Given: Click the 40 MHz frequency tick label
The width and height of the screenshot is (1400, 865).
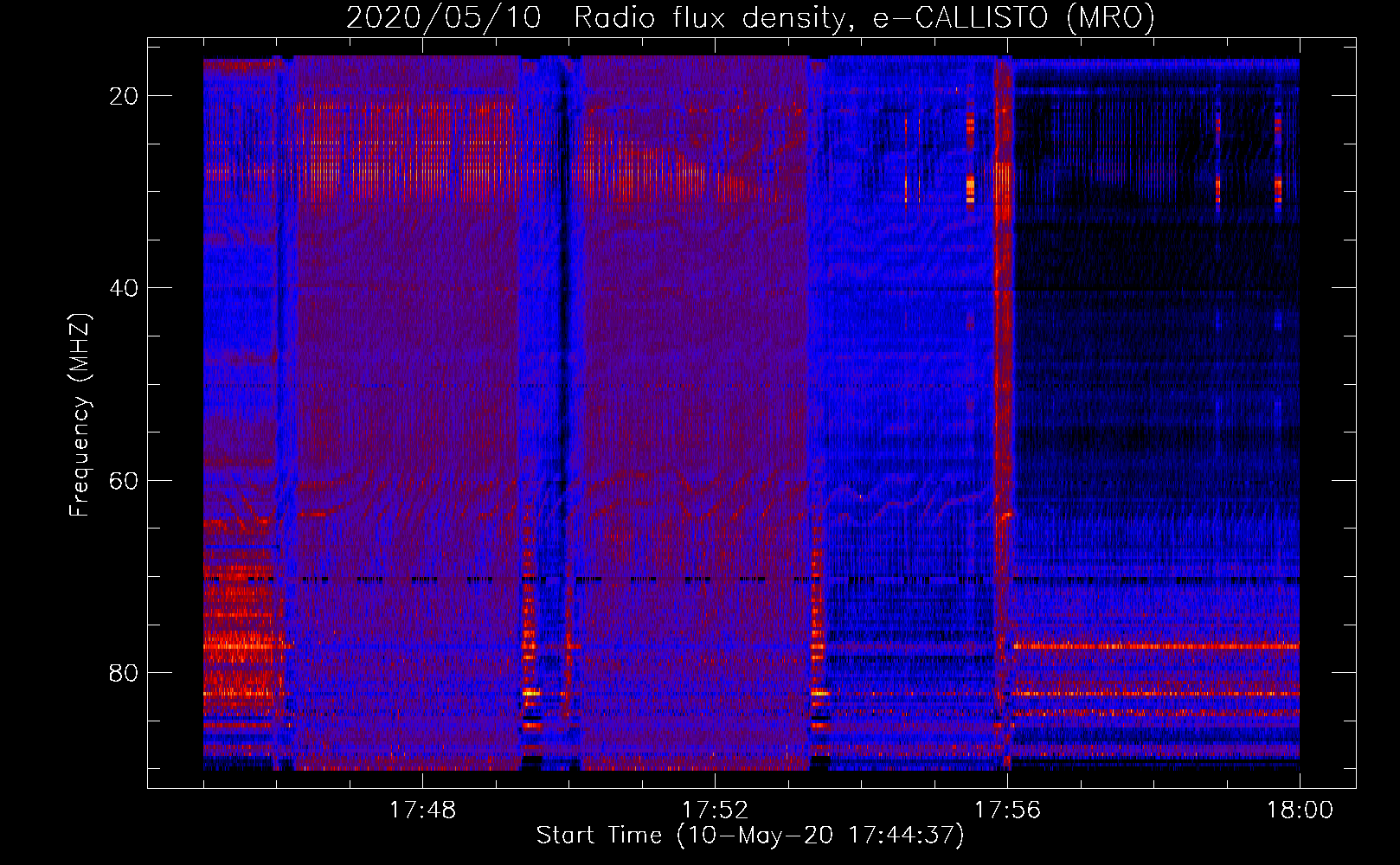Looking at the screenshot, I should point(125,287).
